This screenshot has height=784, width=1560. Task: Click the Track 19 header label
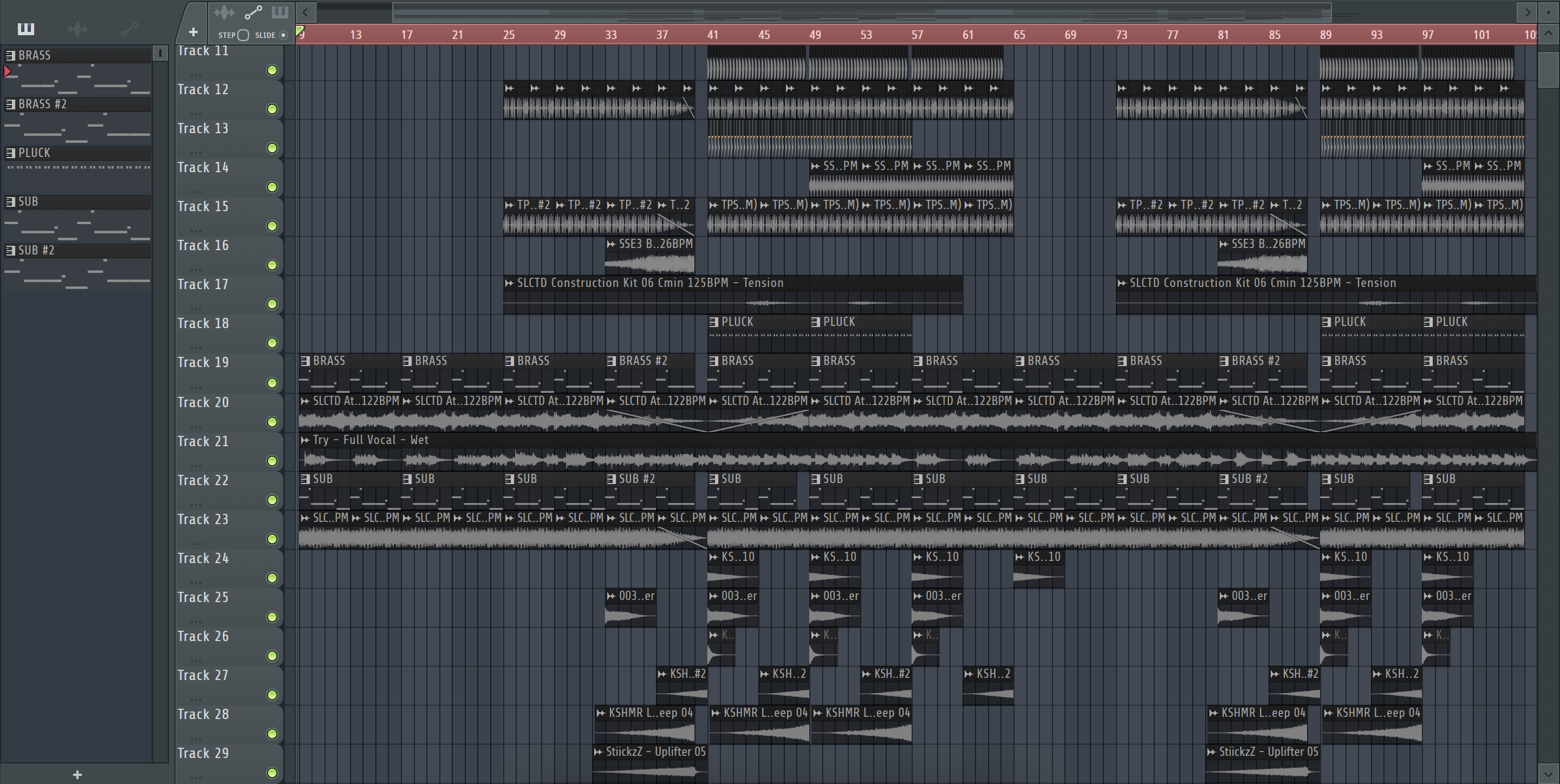[x=203, y=362]
